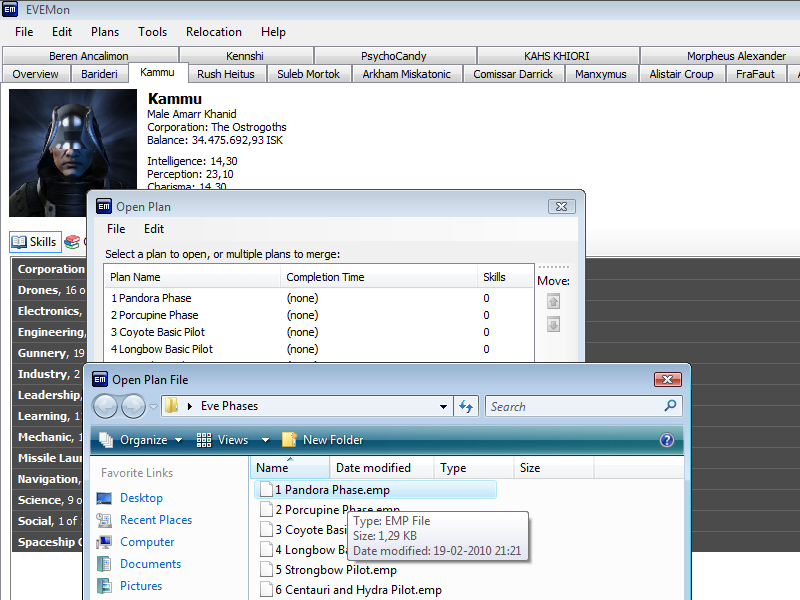Open the EVEMon Tools menu
Image resolution: width=800 pixels, height=600 pixels.
pos(152,32)
